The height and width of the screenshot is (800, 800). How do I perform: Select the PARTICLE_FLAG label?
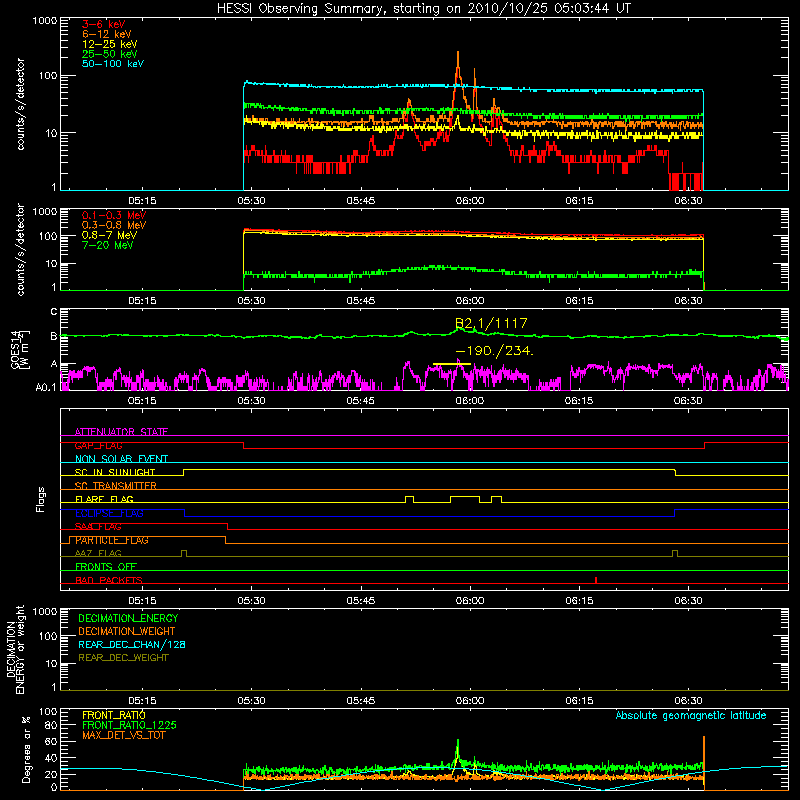(112, 540)
